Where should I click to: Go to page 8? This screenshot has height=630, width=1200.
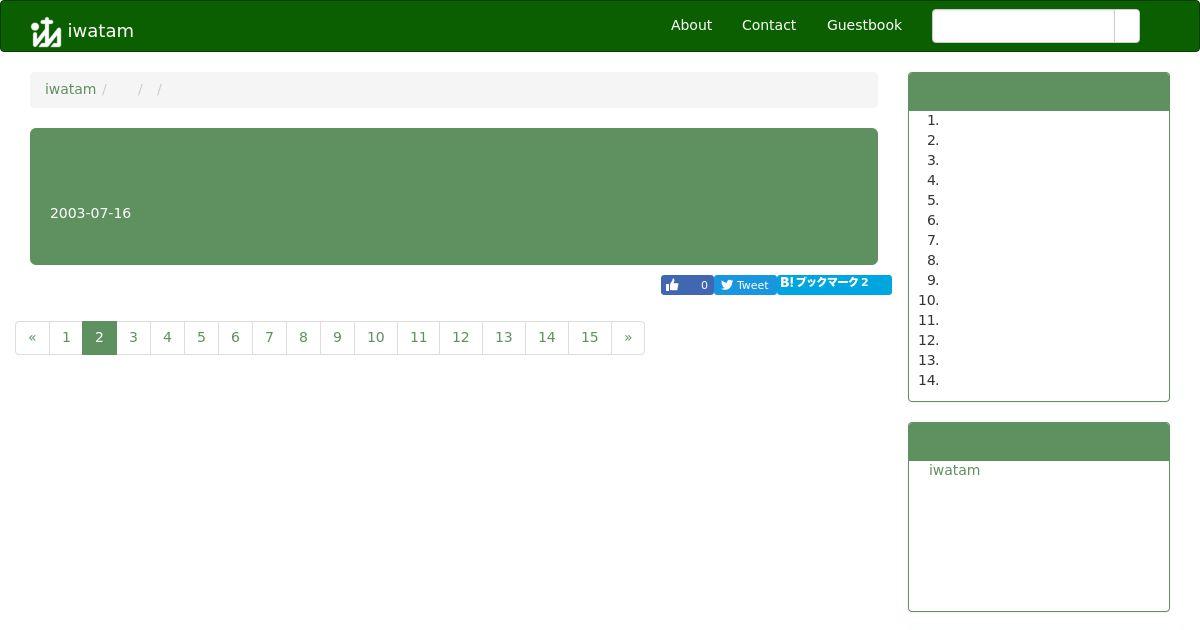pyautogui.click(x=303, y=337)
